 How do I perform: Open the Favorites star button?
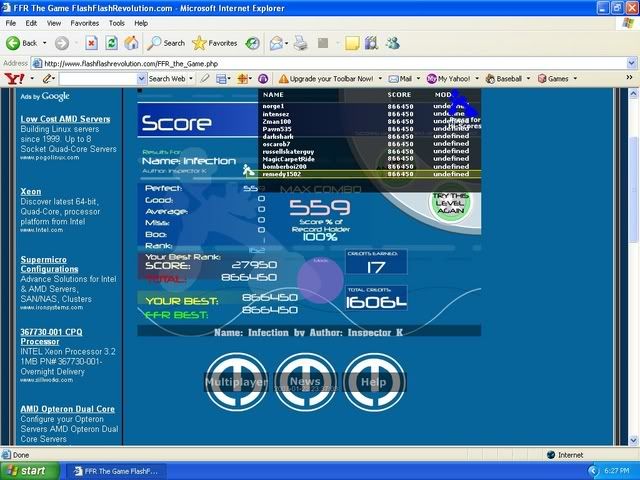tap(214, 43)
